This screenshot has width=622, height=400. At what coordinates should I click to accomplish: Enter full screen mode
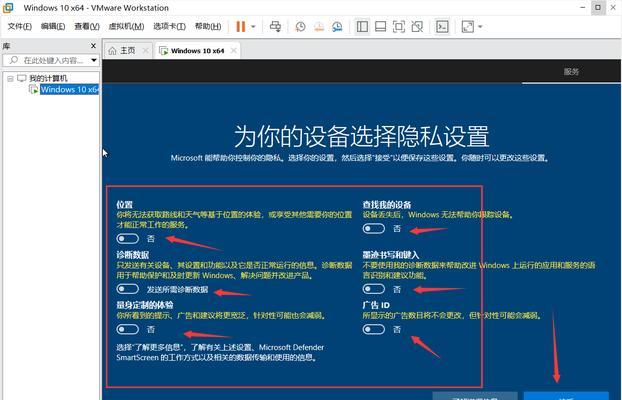click(x=399, y=27)
